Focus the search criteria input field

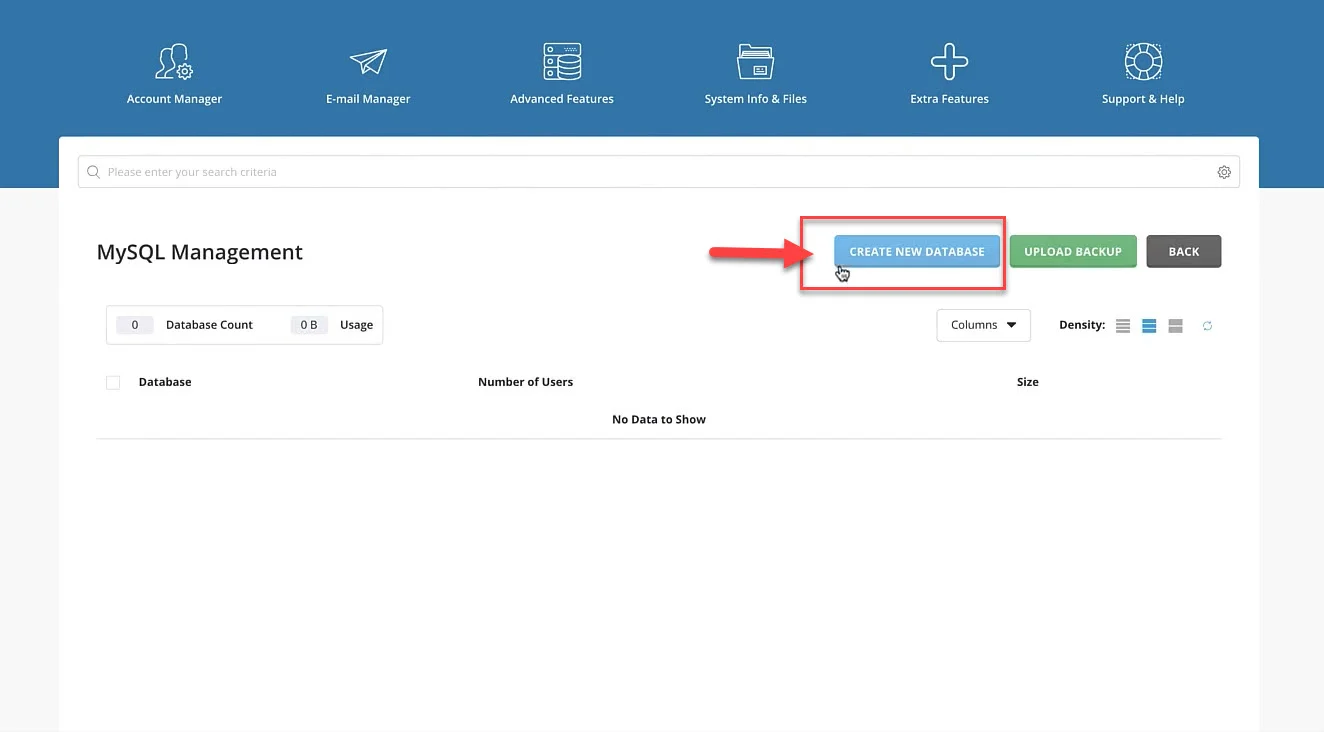point(659,172)
